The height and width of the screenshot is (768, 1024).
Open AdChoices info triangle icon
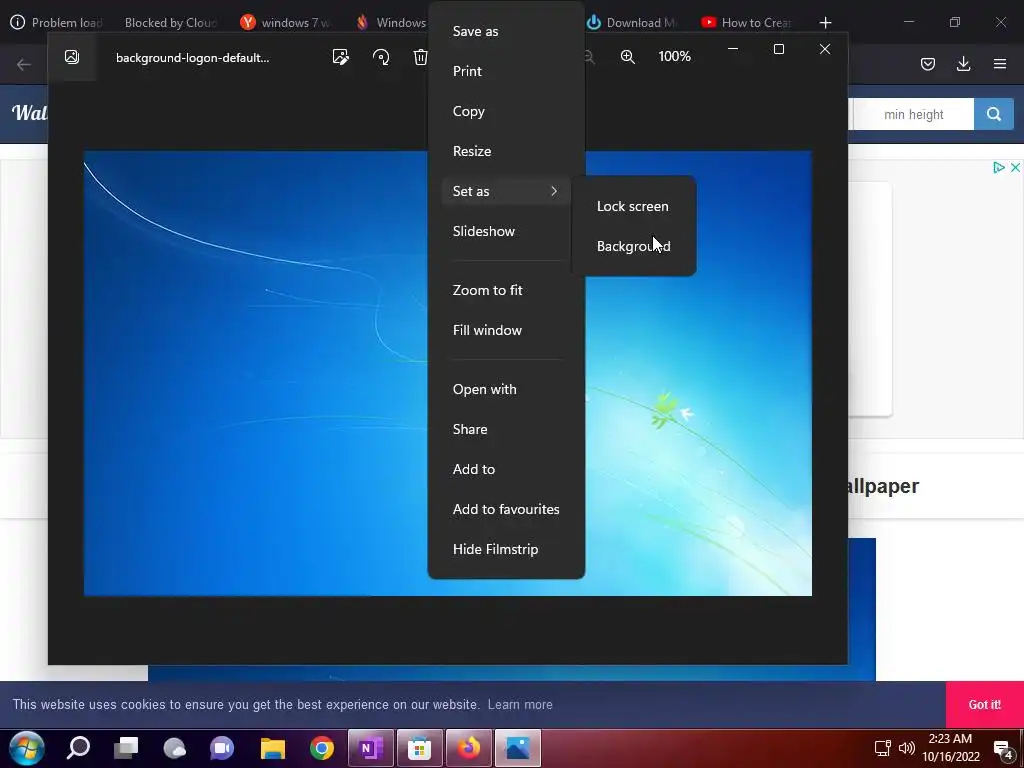click(999, 168)
